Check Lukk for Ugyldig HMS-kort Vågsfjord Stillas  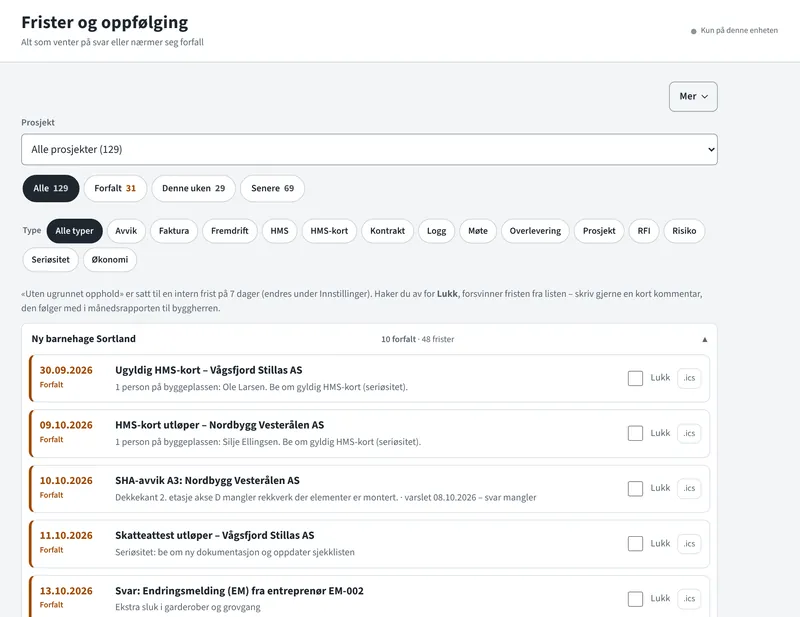(x=635, y=378)
